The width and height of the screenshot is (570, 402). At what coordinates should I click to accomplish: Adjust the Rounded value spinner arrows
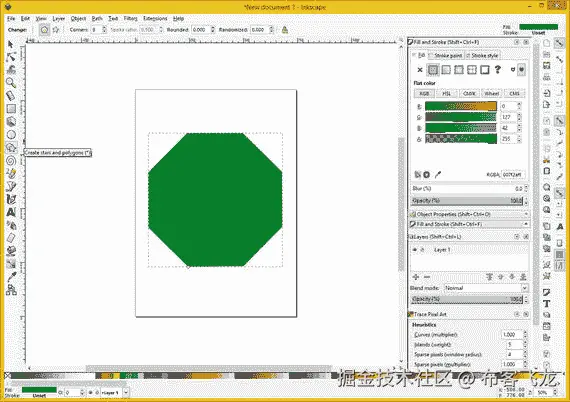pyautogui.click(x=213, y=30)
